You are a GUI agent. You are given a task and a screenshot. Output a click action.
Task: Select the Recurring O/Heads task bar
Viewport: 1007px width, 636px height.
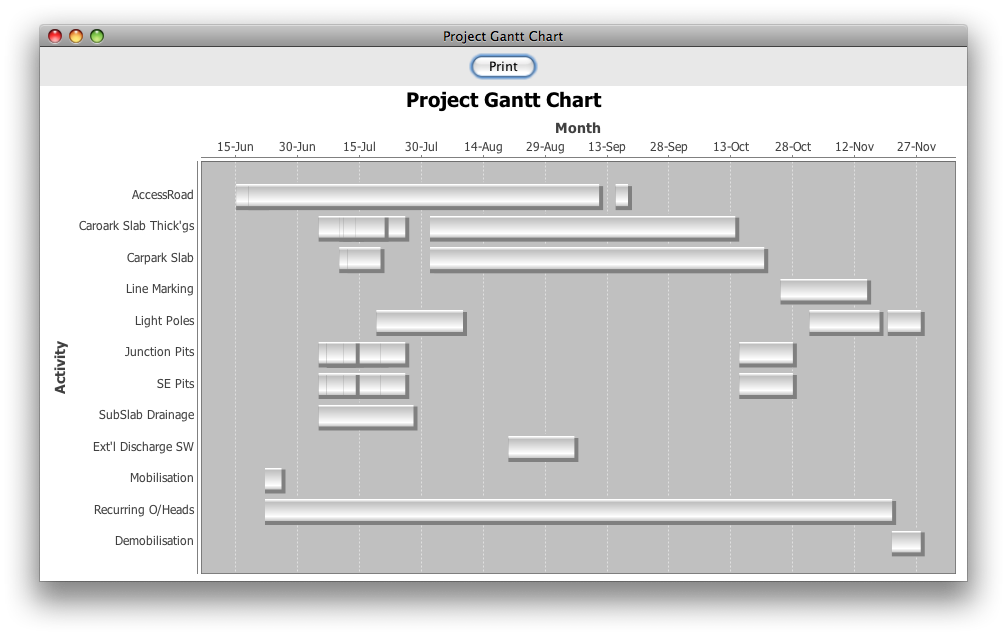coord(580,511)
